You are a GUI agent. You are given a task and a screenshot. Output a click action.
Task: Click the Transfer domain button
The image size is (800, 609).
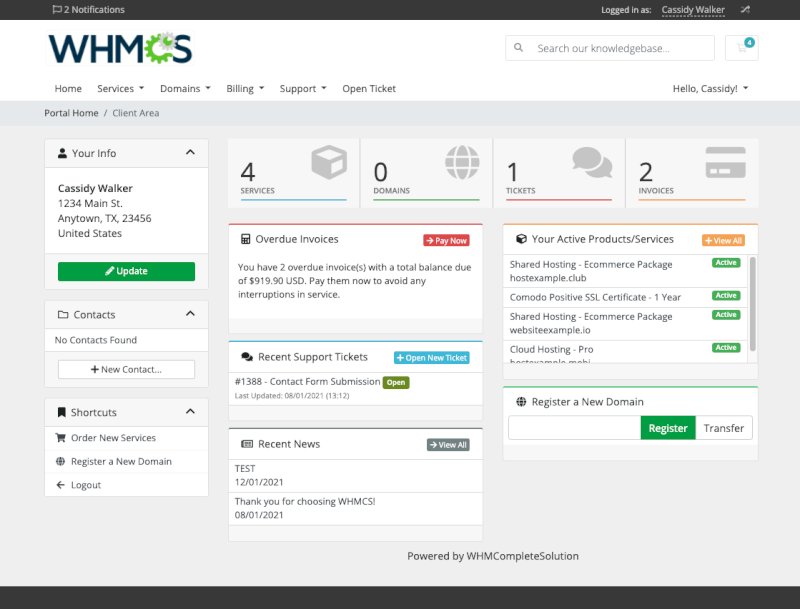723,428
